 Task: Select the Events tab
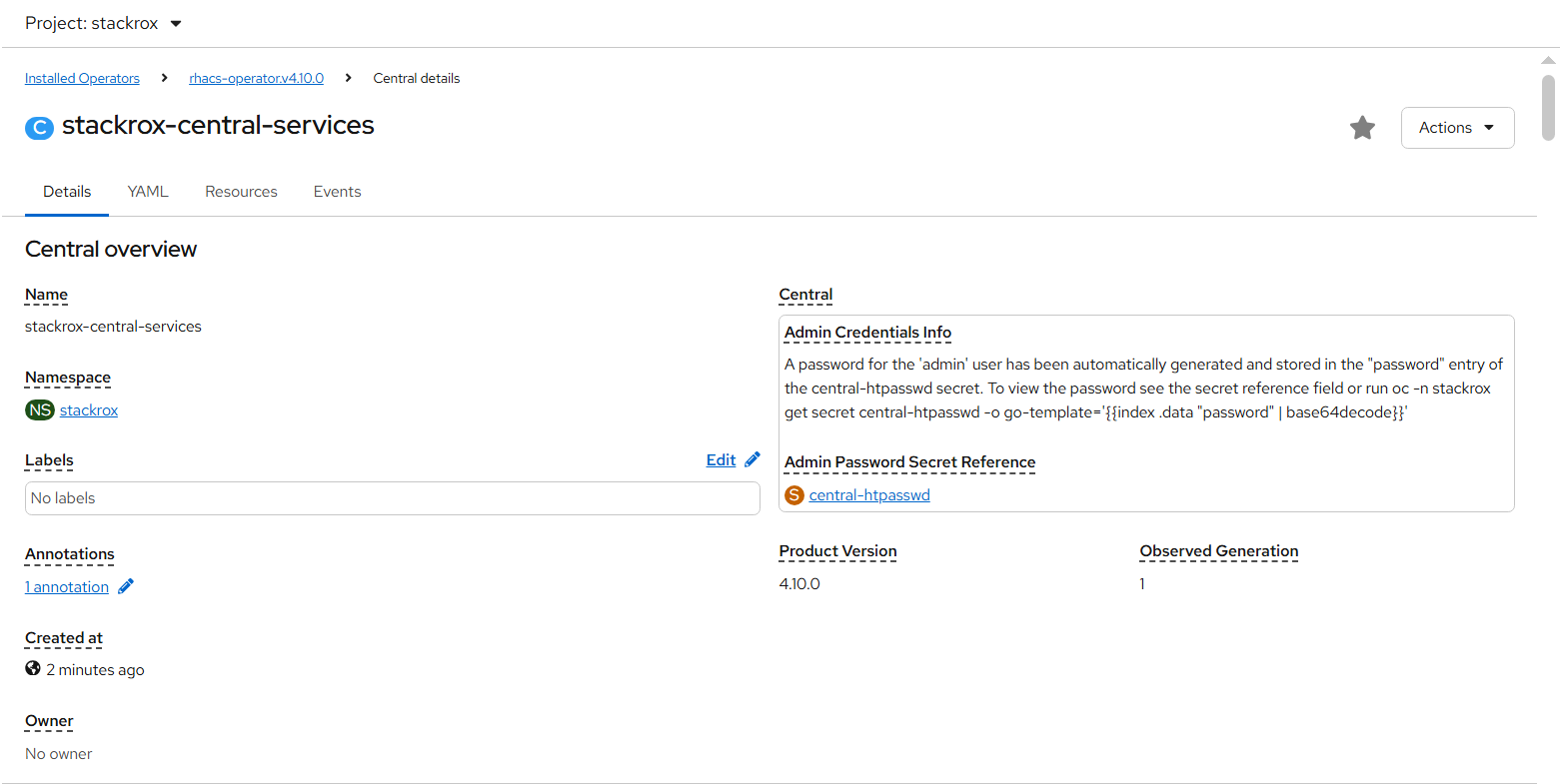tap(337, 192)
